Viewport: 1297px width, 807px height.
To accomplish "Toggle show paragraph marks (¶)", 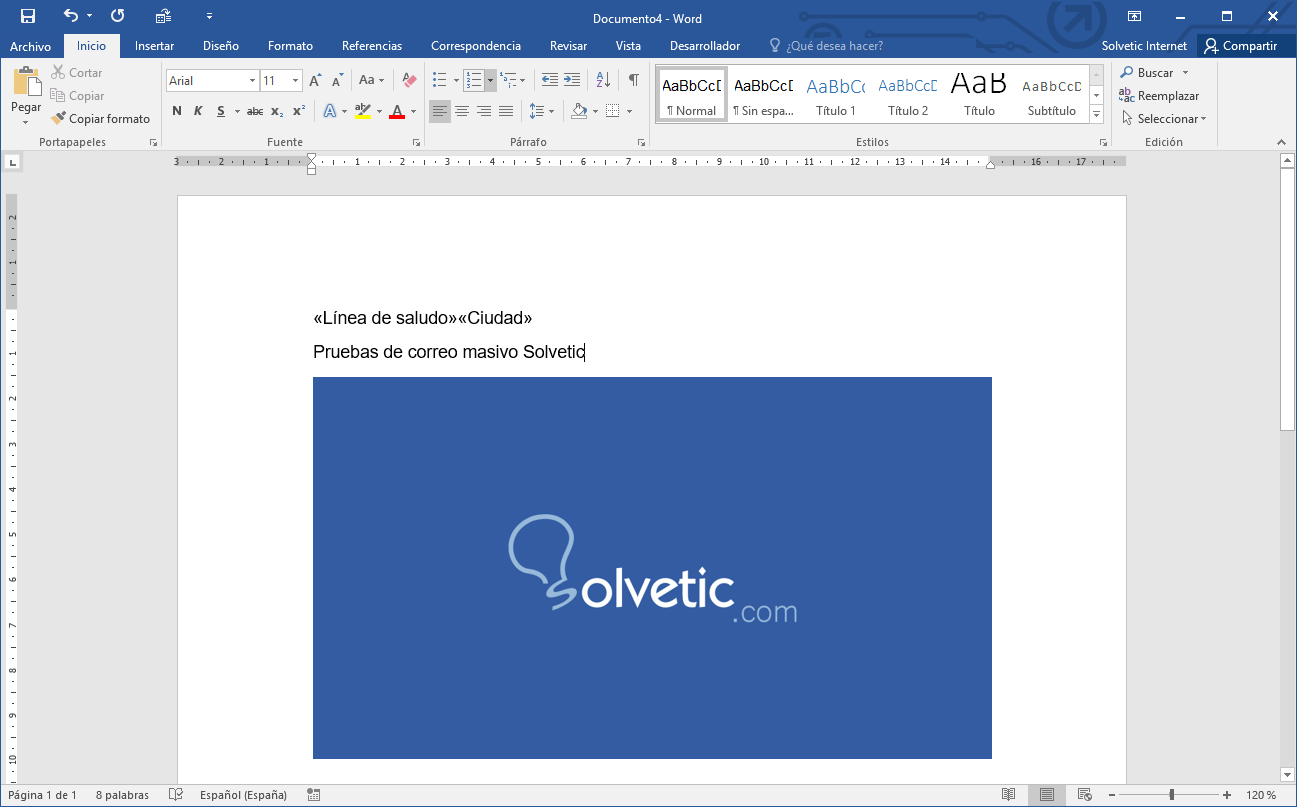I will [x=634, y=80].
